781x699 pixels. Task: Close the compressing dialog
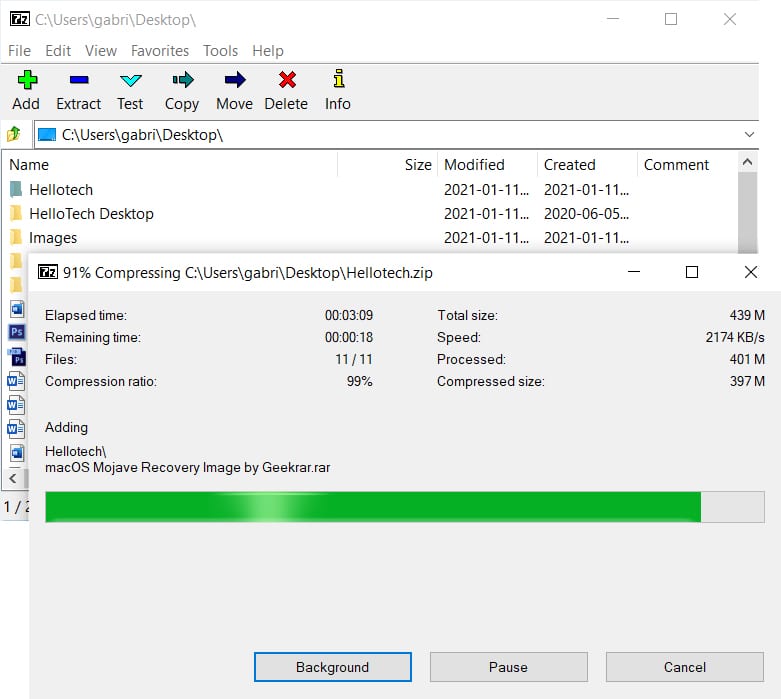pyautogui.click(x=751, y=272)
